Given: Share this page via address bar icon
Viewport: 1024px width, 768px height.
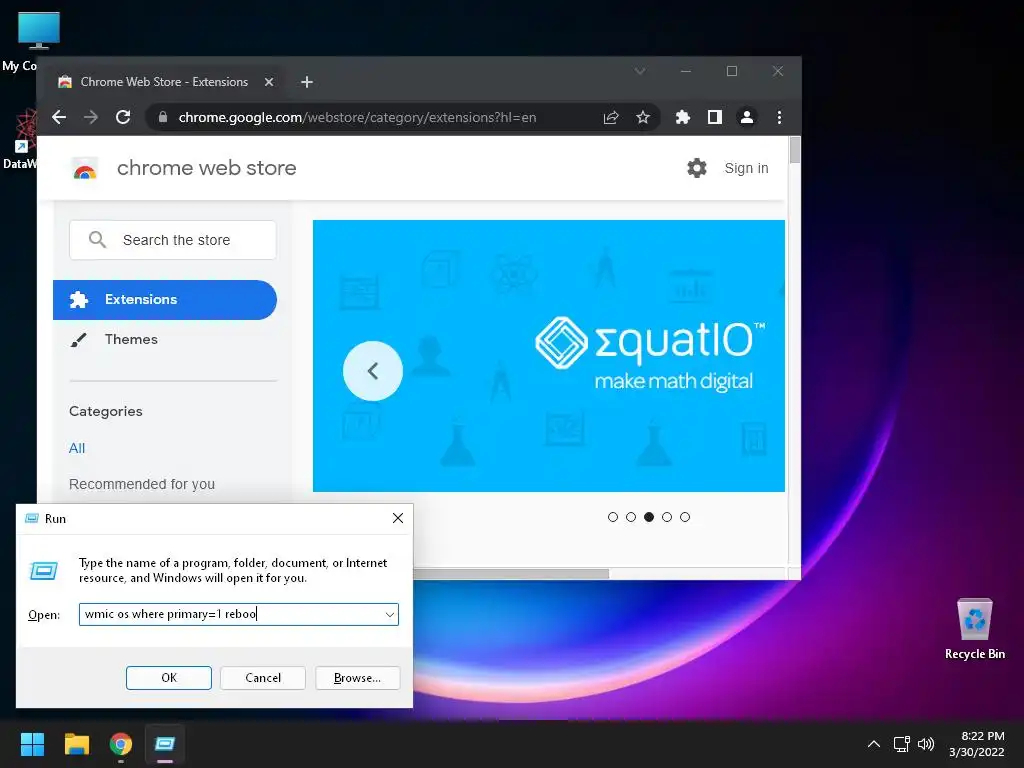Looking at the screenshot, I should (611, 118).
